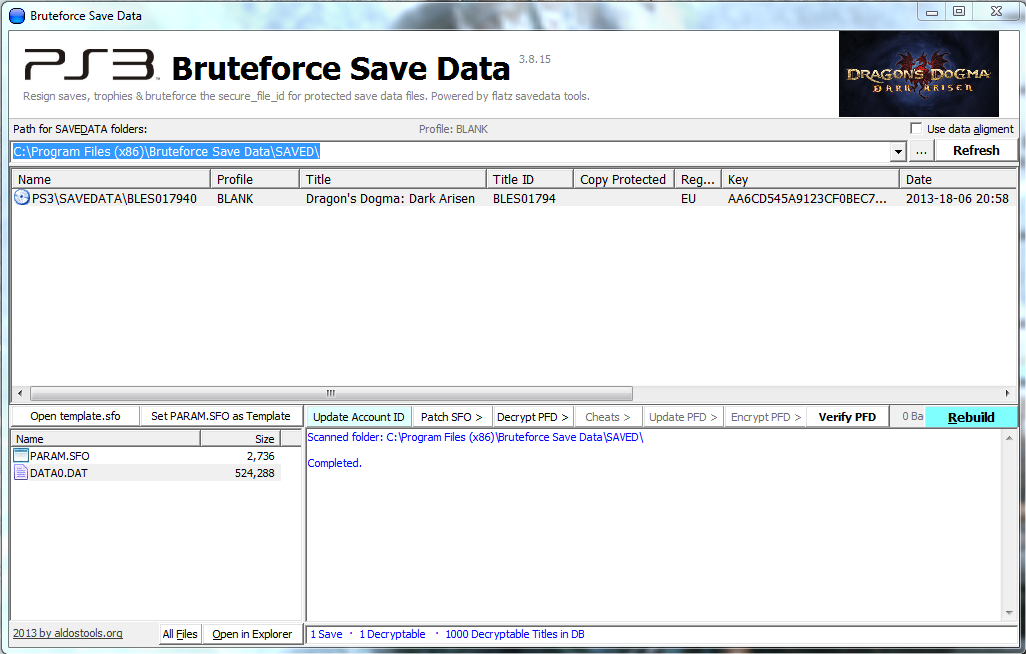
Task: Click the AA6CD545A9123CF0BEC7... key cell
Action: click(x=807, y=198)
